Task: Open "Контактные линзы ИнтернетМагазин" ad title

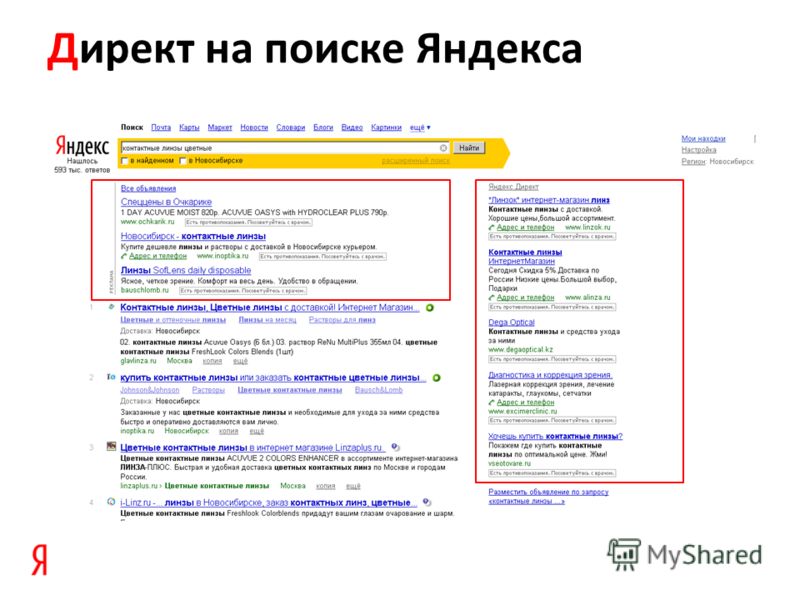Action: [526, 257]
